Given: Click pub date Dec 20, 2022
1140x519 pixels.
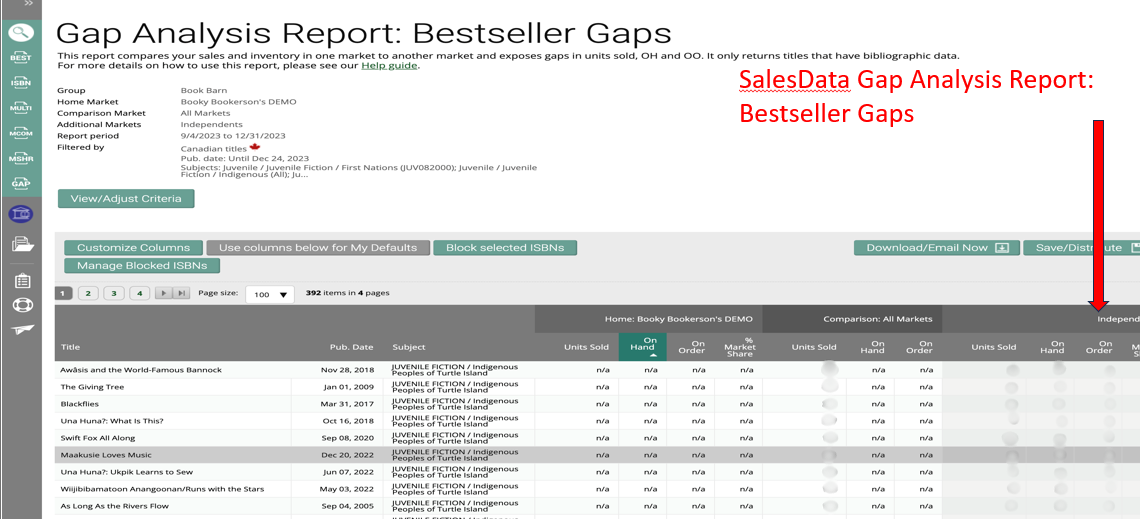Looking at the screenshot, I should pyautogui.click(x=348, y=455).
